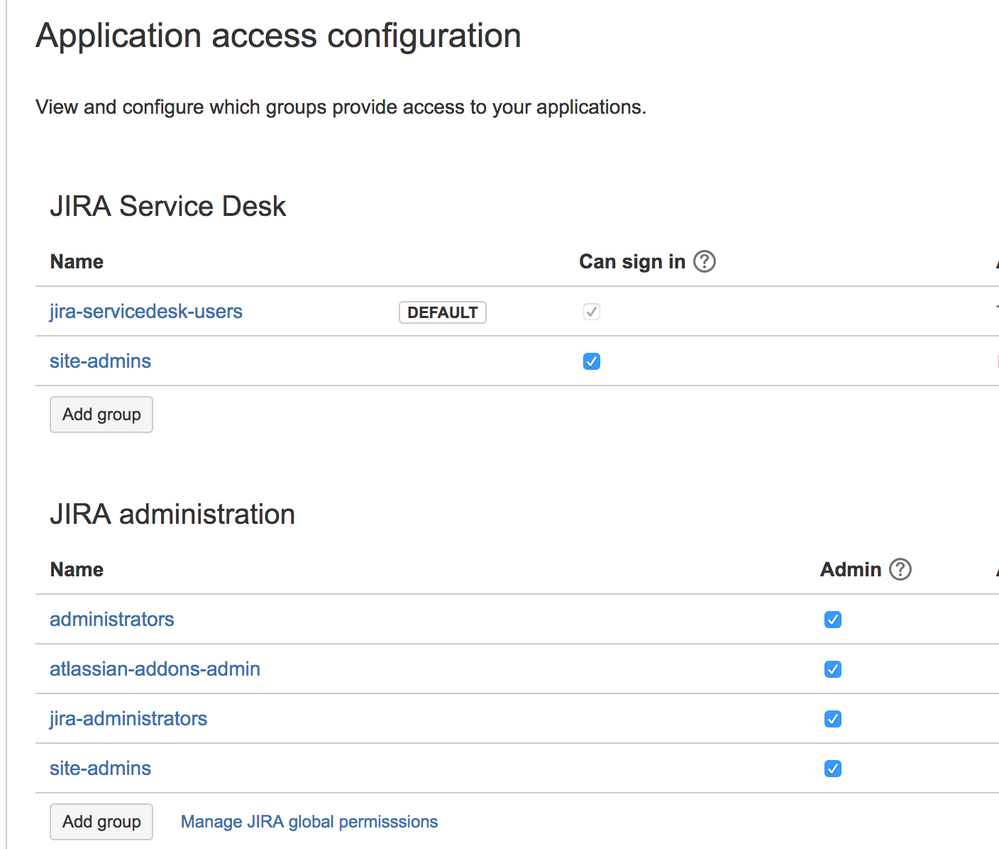Toggle Admin checkbox for atlassian-addons-admin
The width and height of the screenshot is (999, 849).
click(x=833, y=669)
